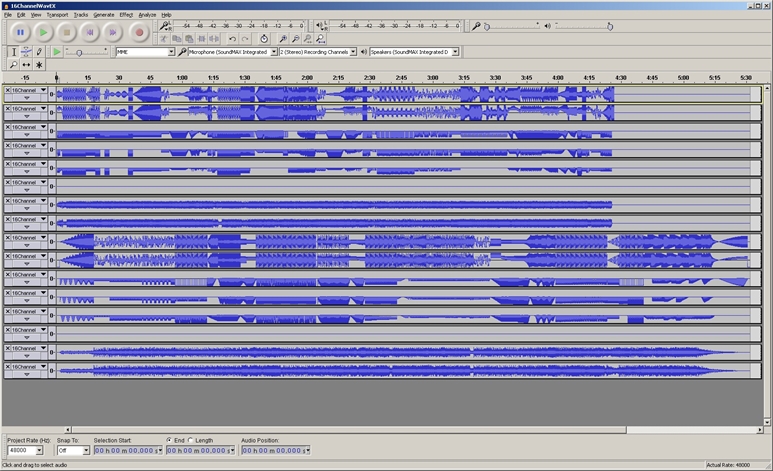
Task: Click the Selection Start time field
Action: pos(126,450)
